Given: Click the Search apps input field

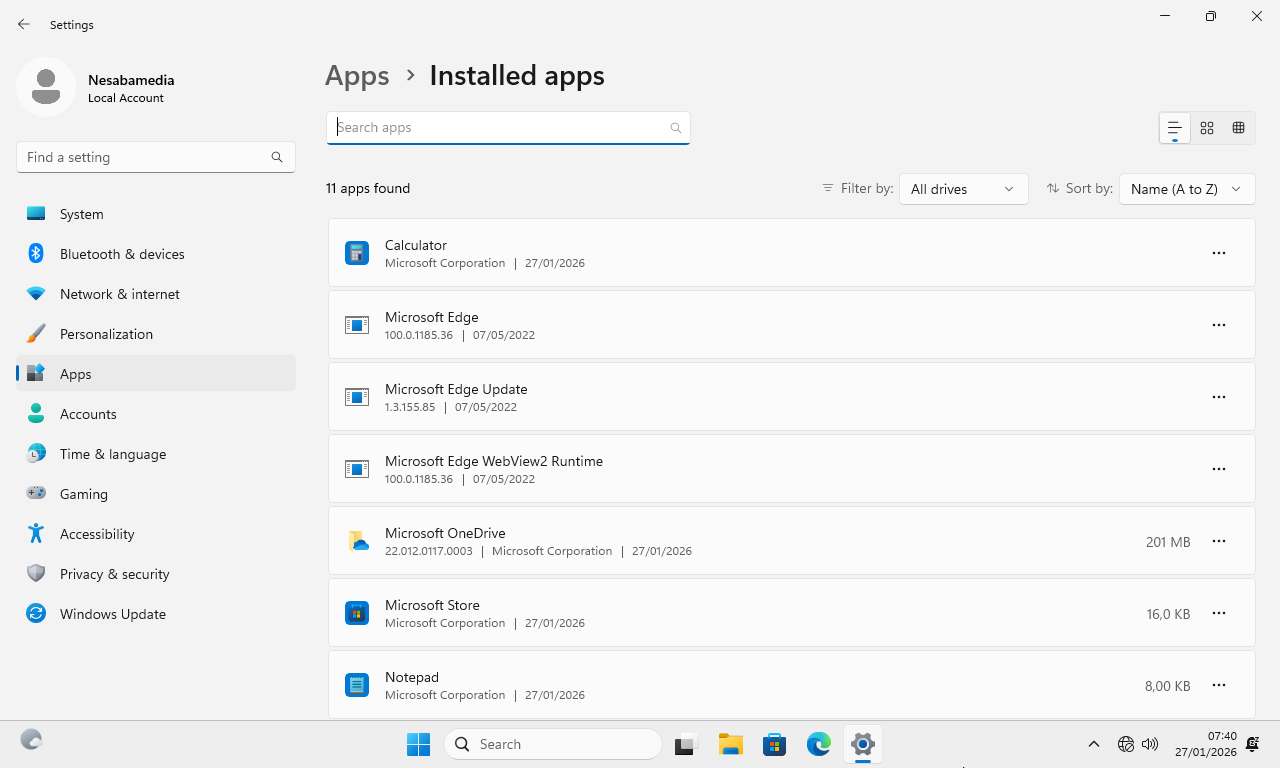Looking at the screenshot, I should point(500,128).
